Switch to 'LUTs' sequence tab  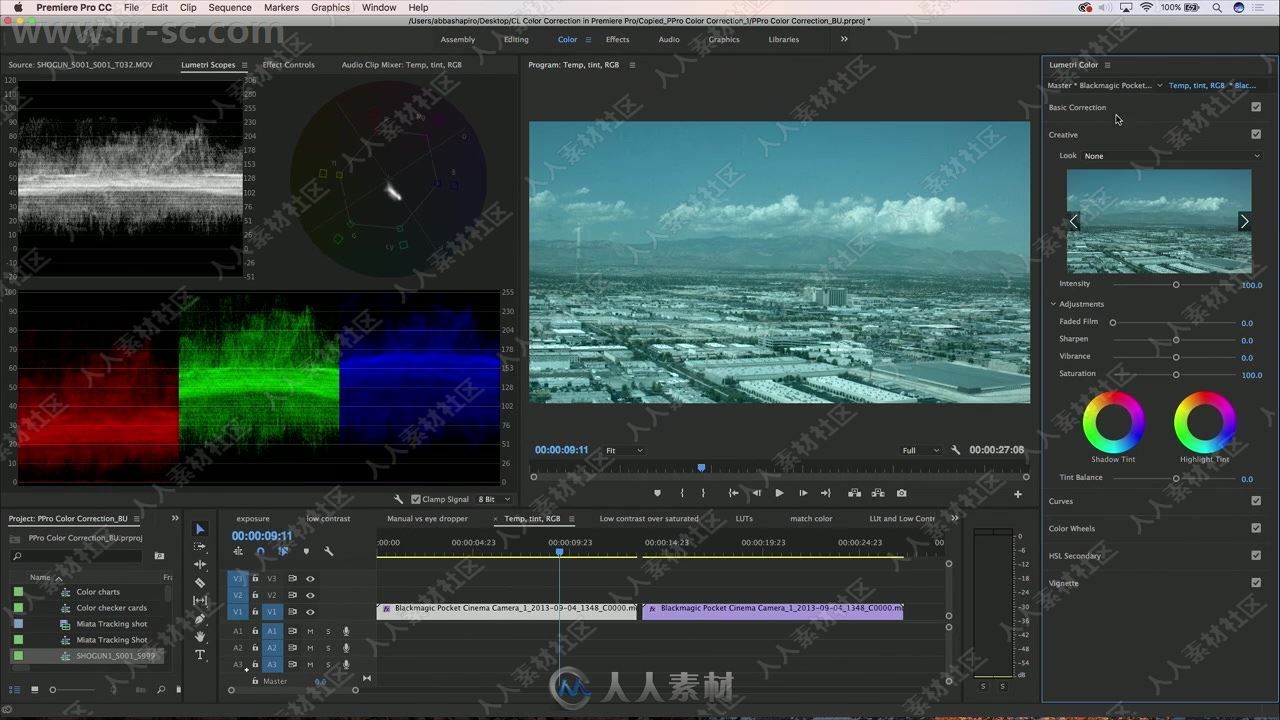click(x=744, y=518)
